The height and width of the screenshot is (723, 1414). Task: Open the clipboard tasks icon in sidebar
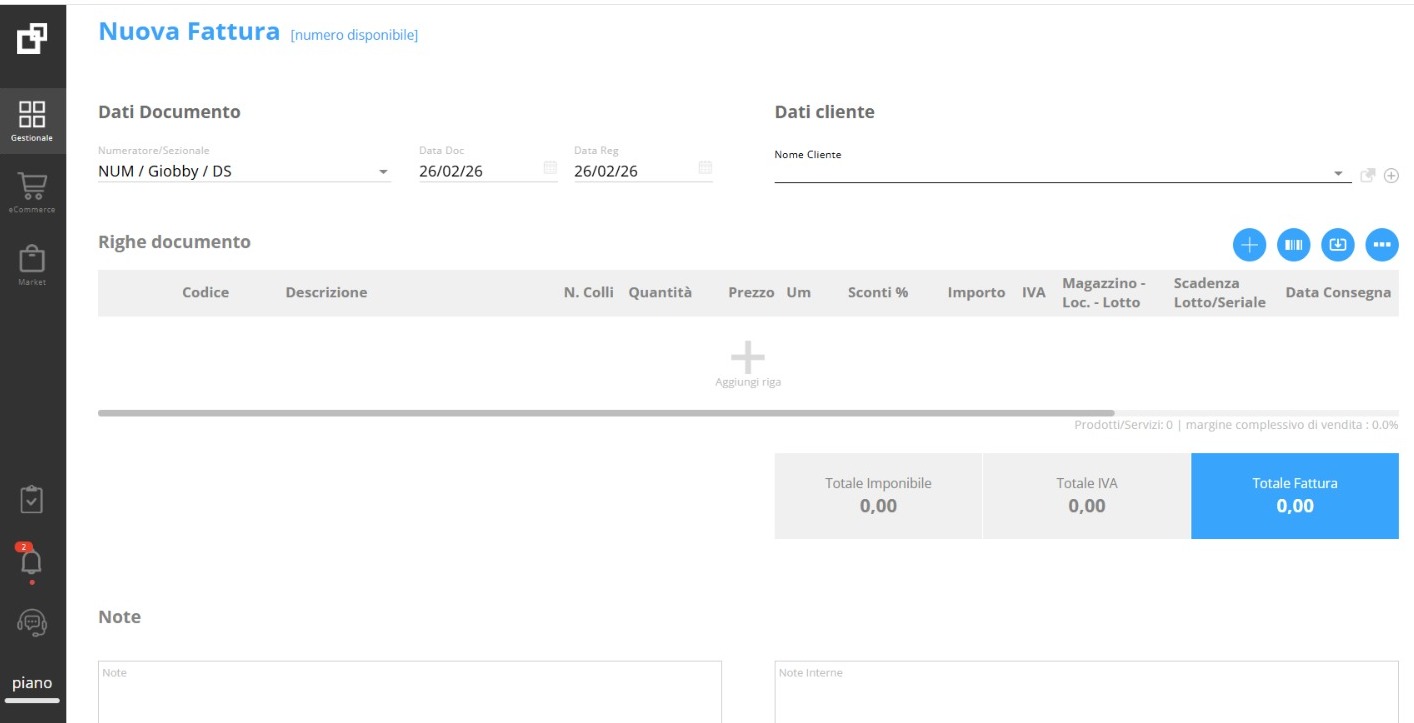click(x=32, y=499)
